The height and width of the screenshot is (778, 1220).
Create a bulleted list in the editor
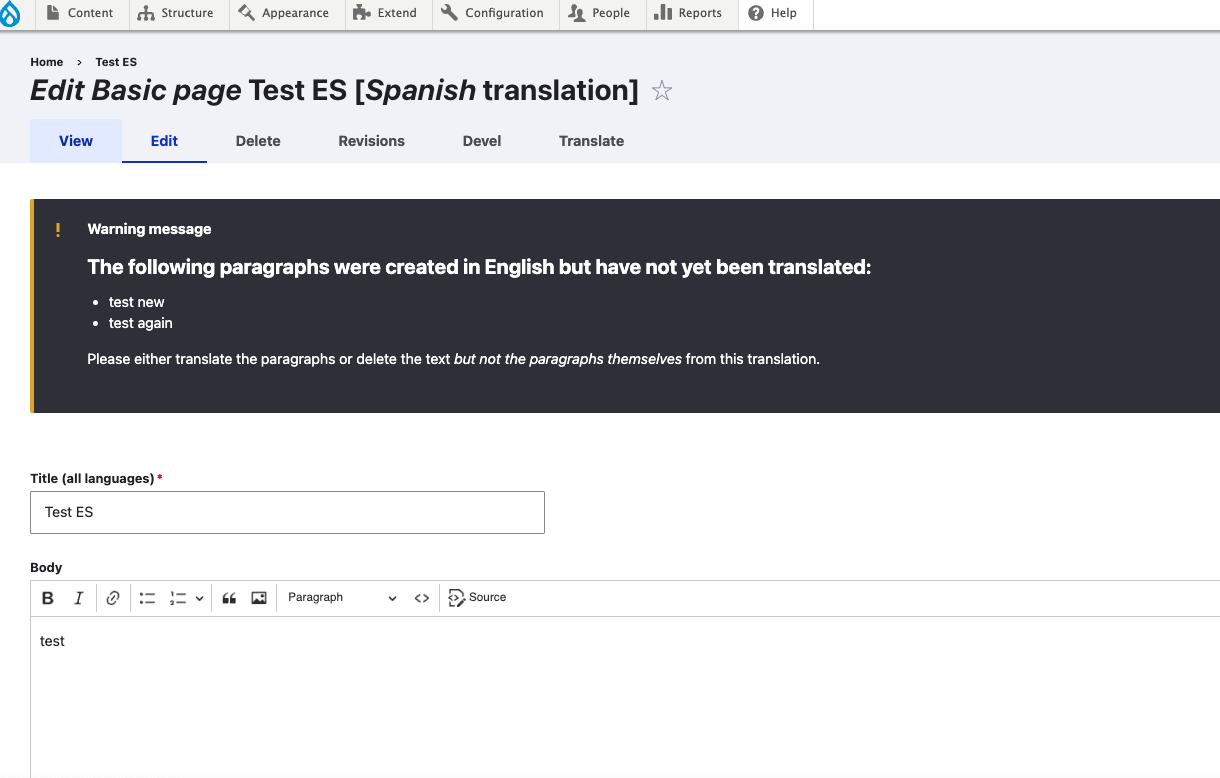[147, 597]
